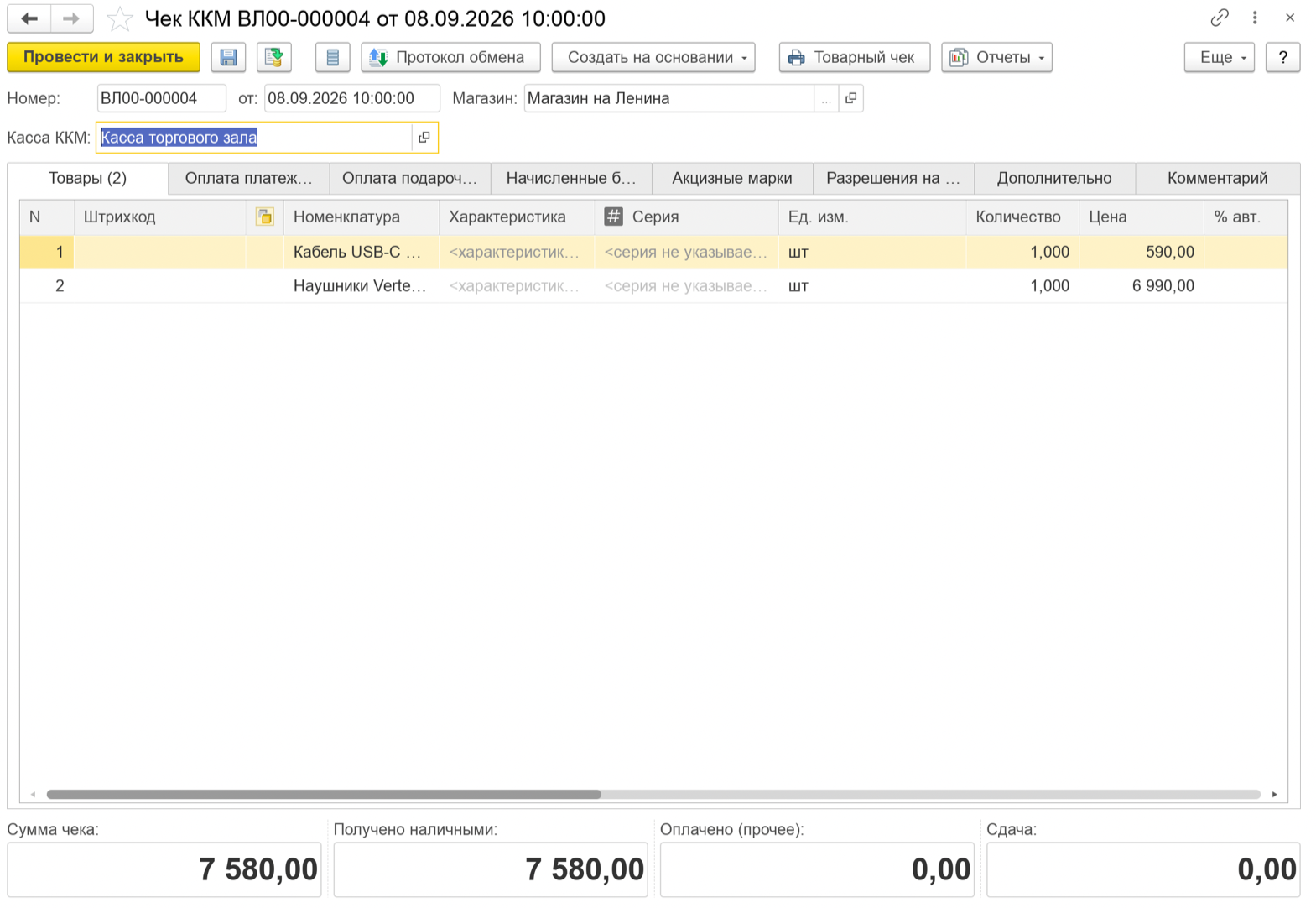Screen dimensions: 1316x908
Task: Select the Наушники Verte… row
Action: 653,286
